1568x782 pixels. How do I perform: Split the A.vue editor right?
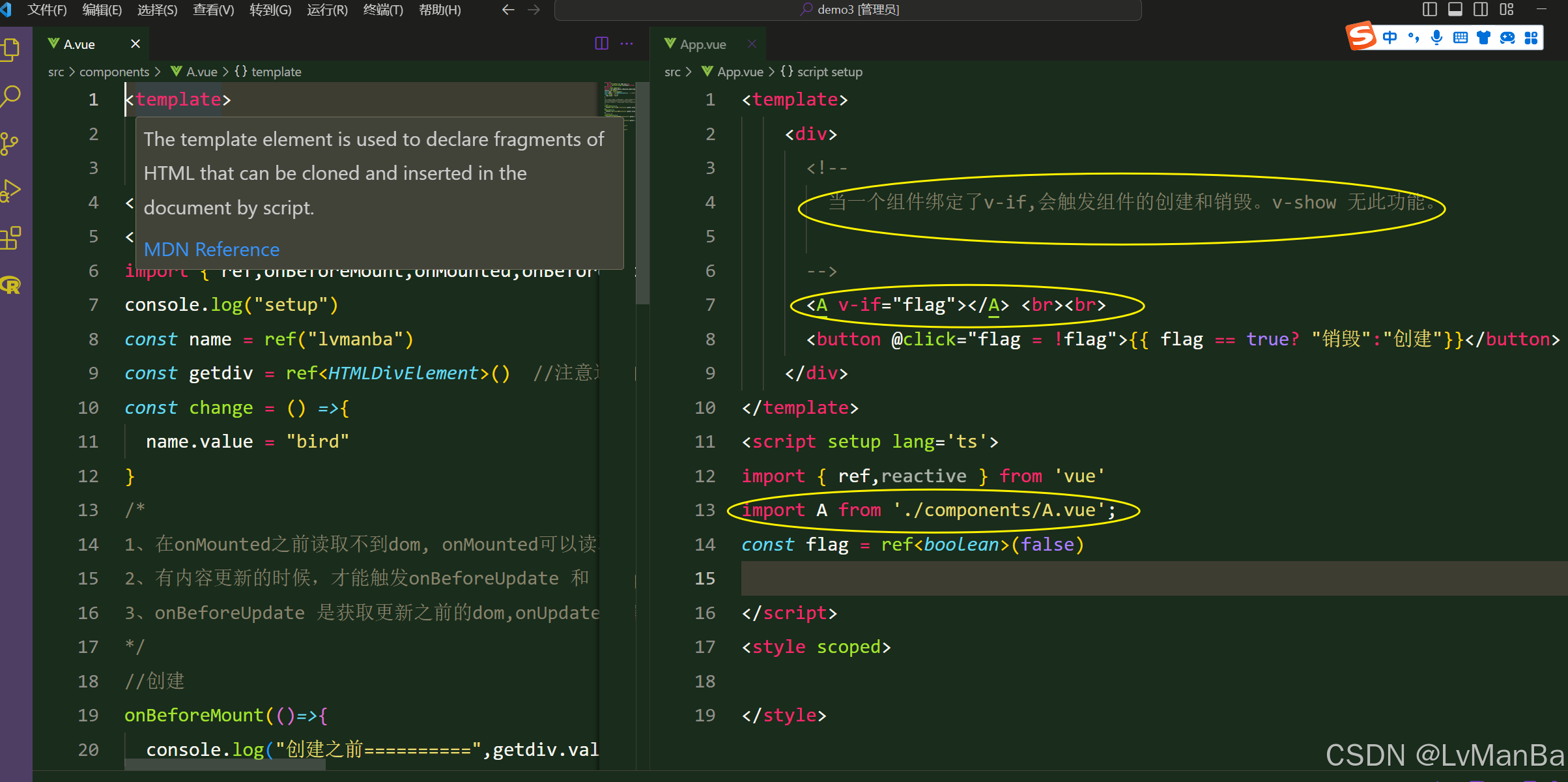601,44
